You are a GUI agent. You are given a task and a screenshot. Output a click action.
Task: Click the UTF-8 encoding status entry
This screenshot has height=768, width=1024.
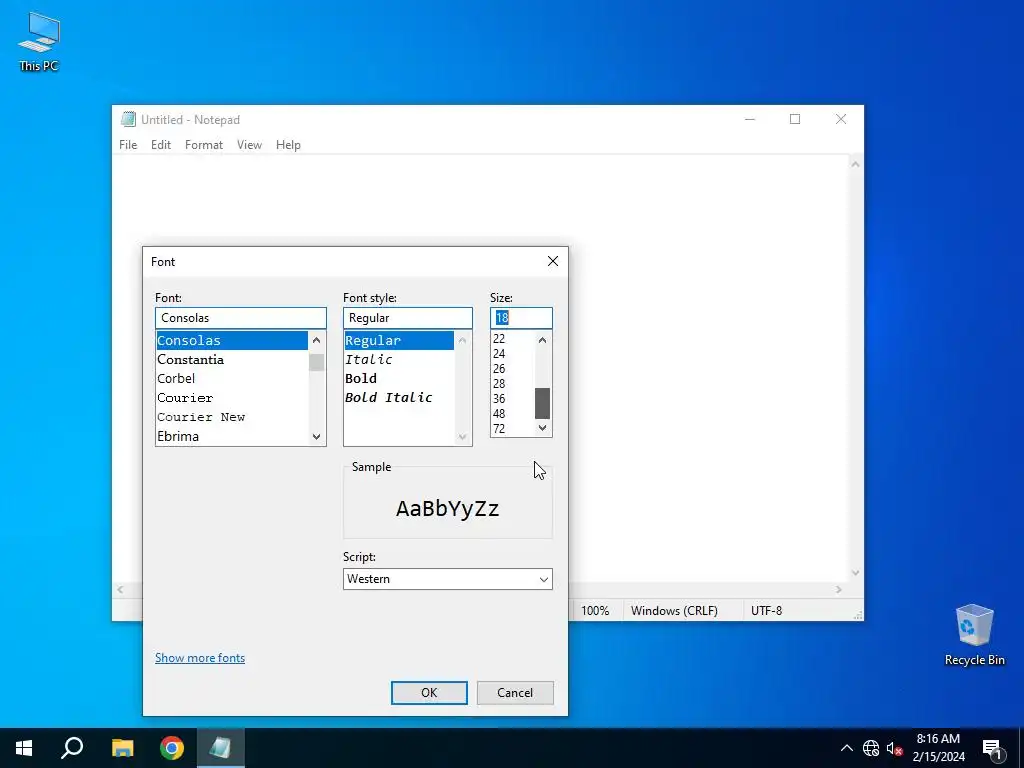766,611
